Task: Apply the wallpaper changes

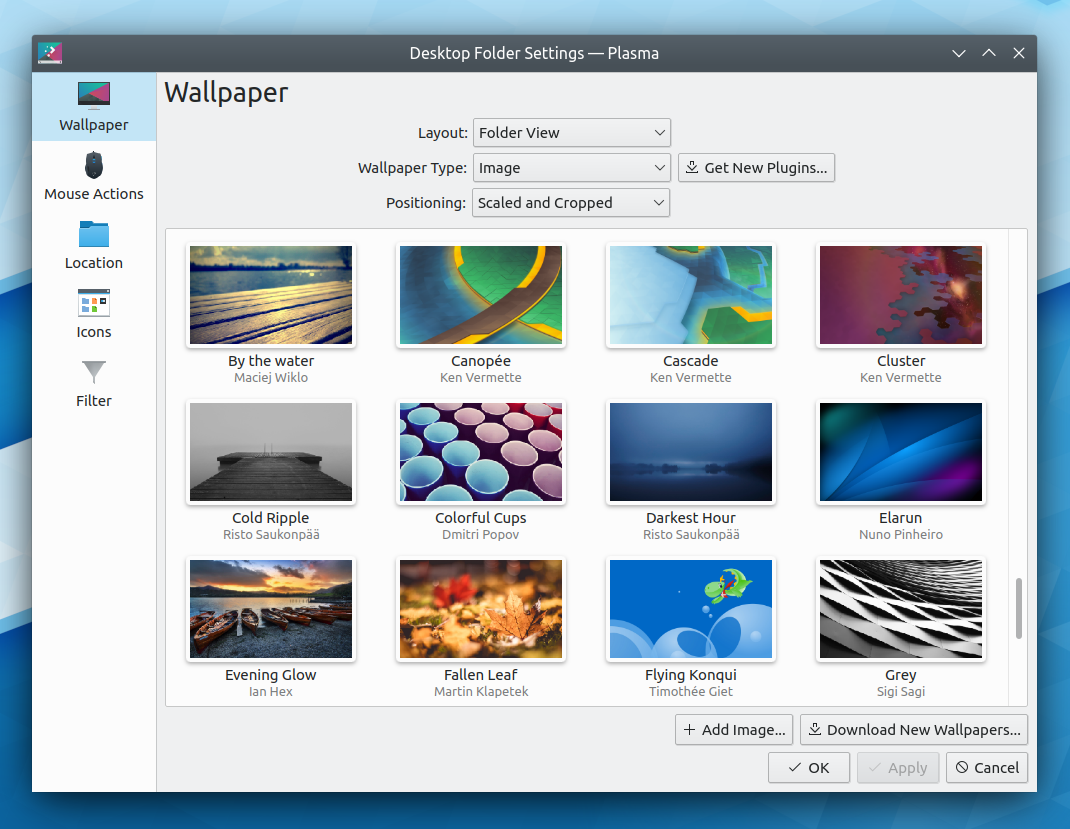Action: pyautogui.click(x=897, y=767)
